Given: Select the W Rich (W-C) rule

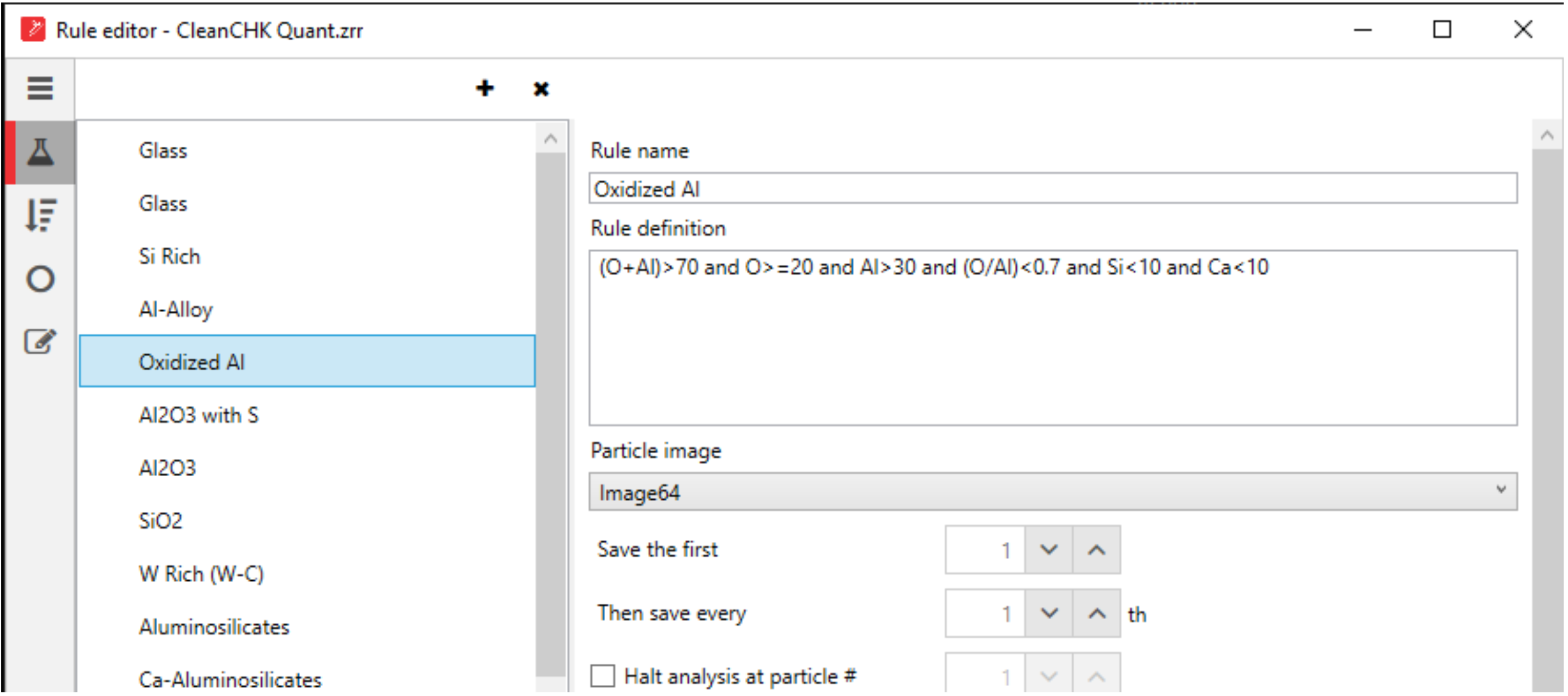Looking at the screenshot, I should [307, 574].
